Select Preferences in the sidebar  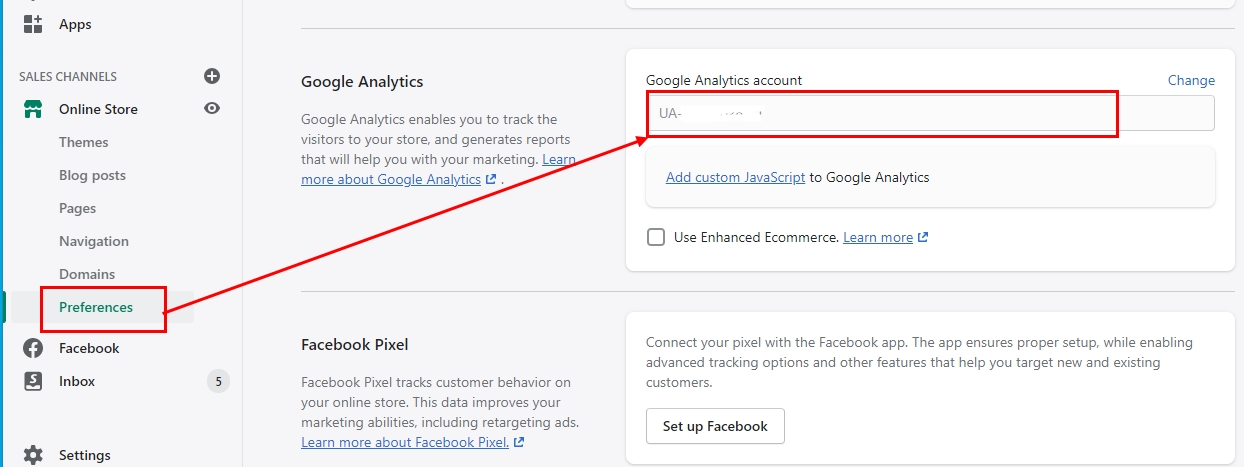[96, 307]
